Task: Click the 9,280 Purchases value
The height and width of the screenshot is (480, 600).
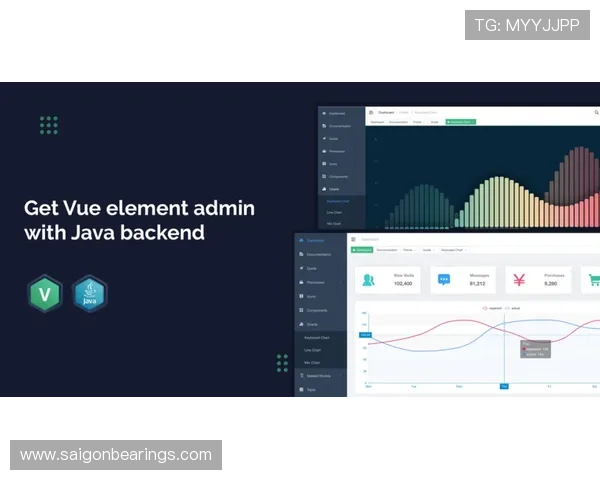Action: [x=551, y=284]
